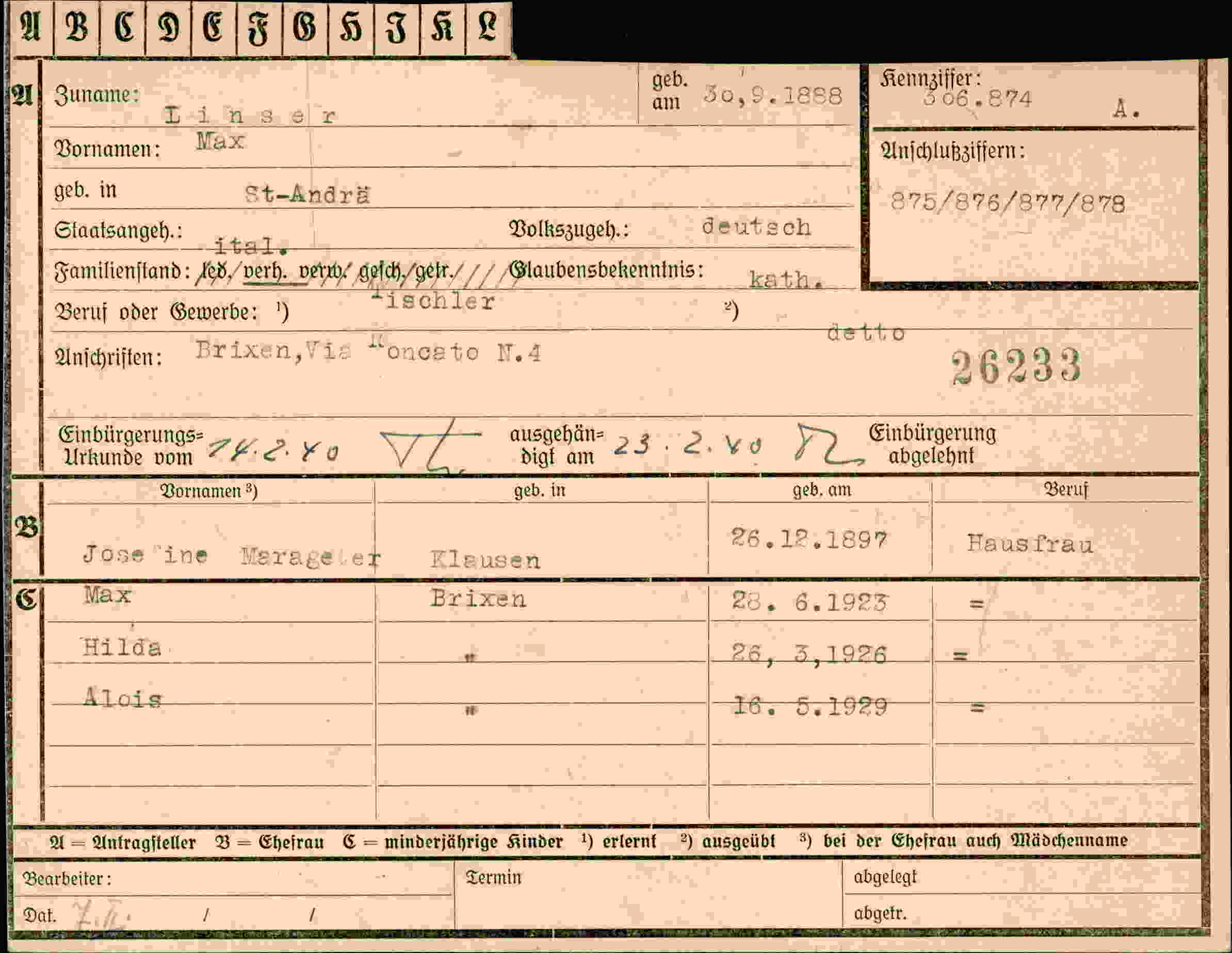The height and width of the screenshot is (953, 1232).
Task: Click the index tab letter F
Action: (x=258, y=29)
